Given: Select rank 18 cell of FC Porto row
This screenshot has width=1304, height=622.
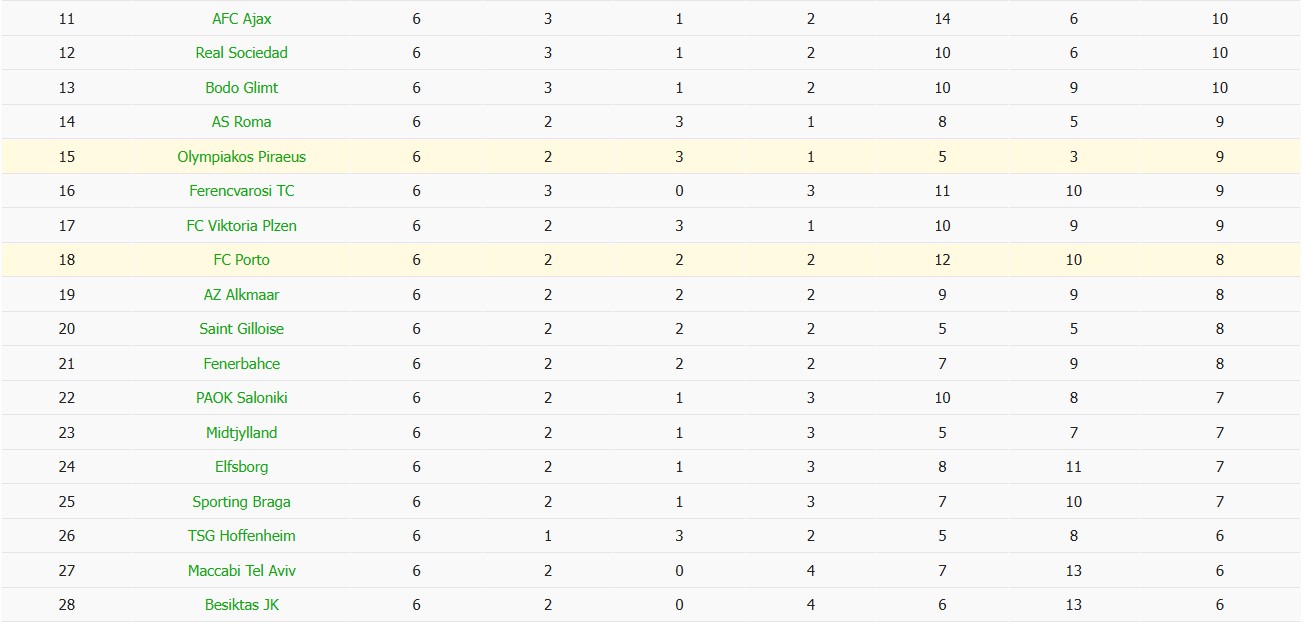Looking at the screenshot, I should 67,260.
